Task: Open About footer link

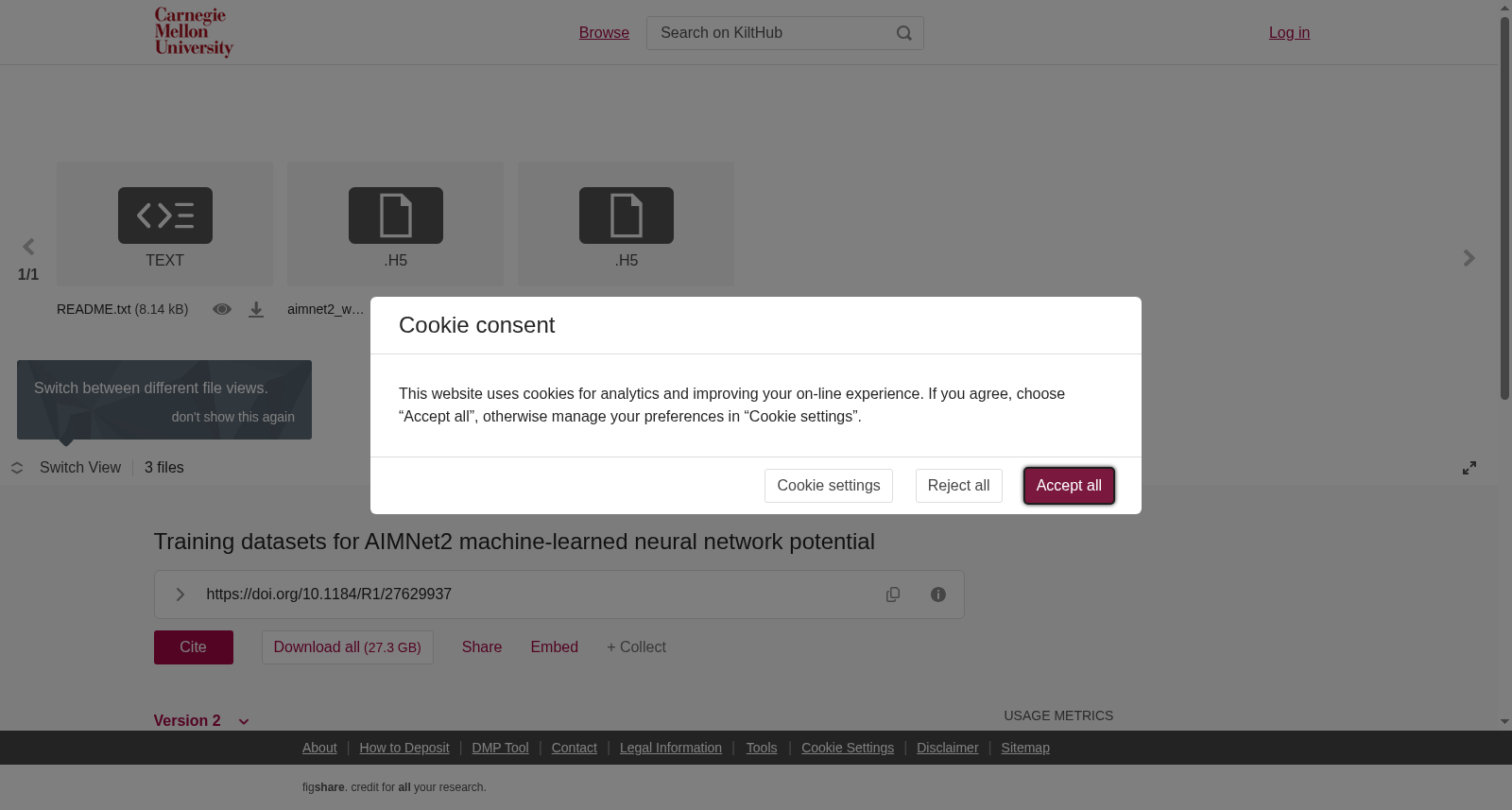Action: click(319, 748)
